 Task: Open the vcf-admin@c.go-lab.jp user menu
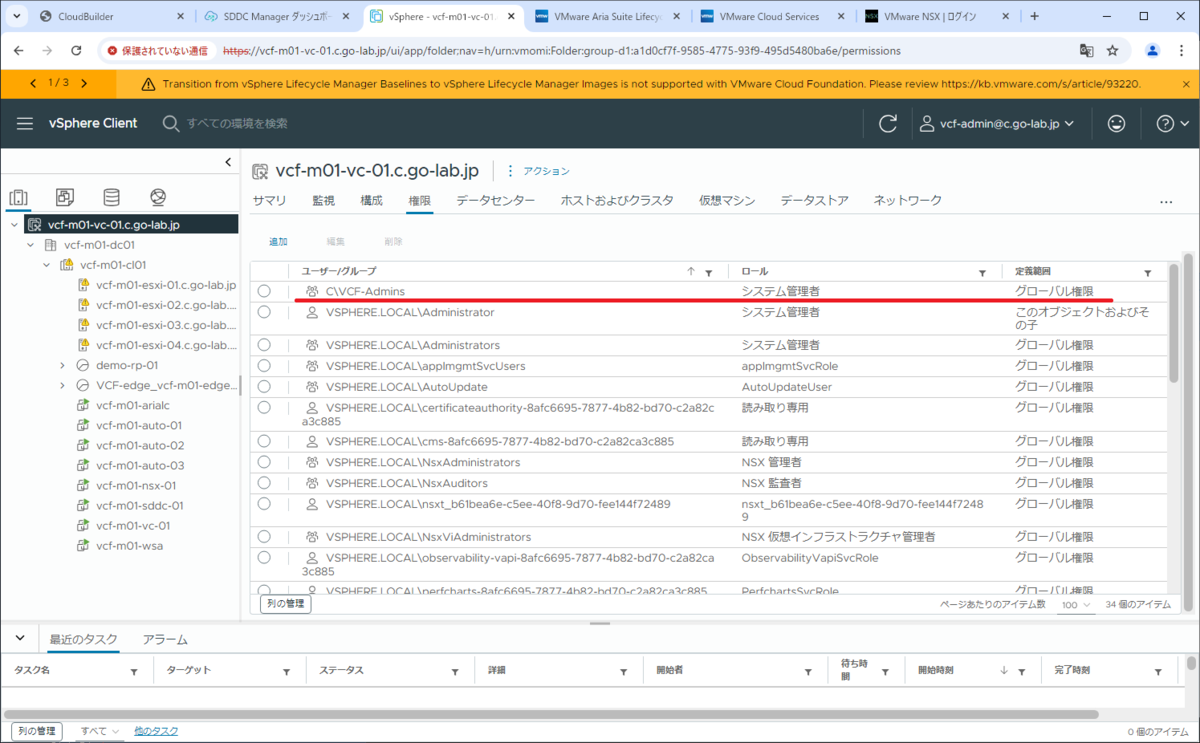[x=996, y=123]
